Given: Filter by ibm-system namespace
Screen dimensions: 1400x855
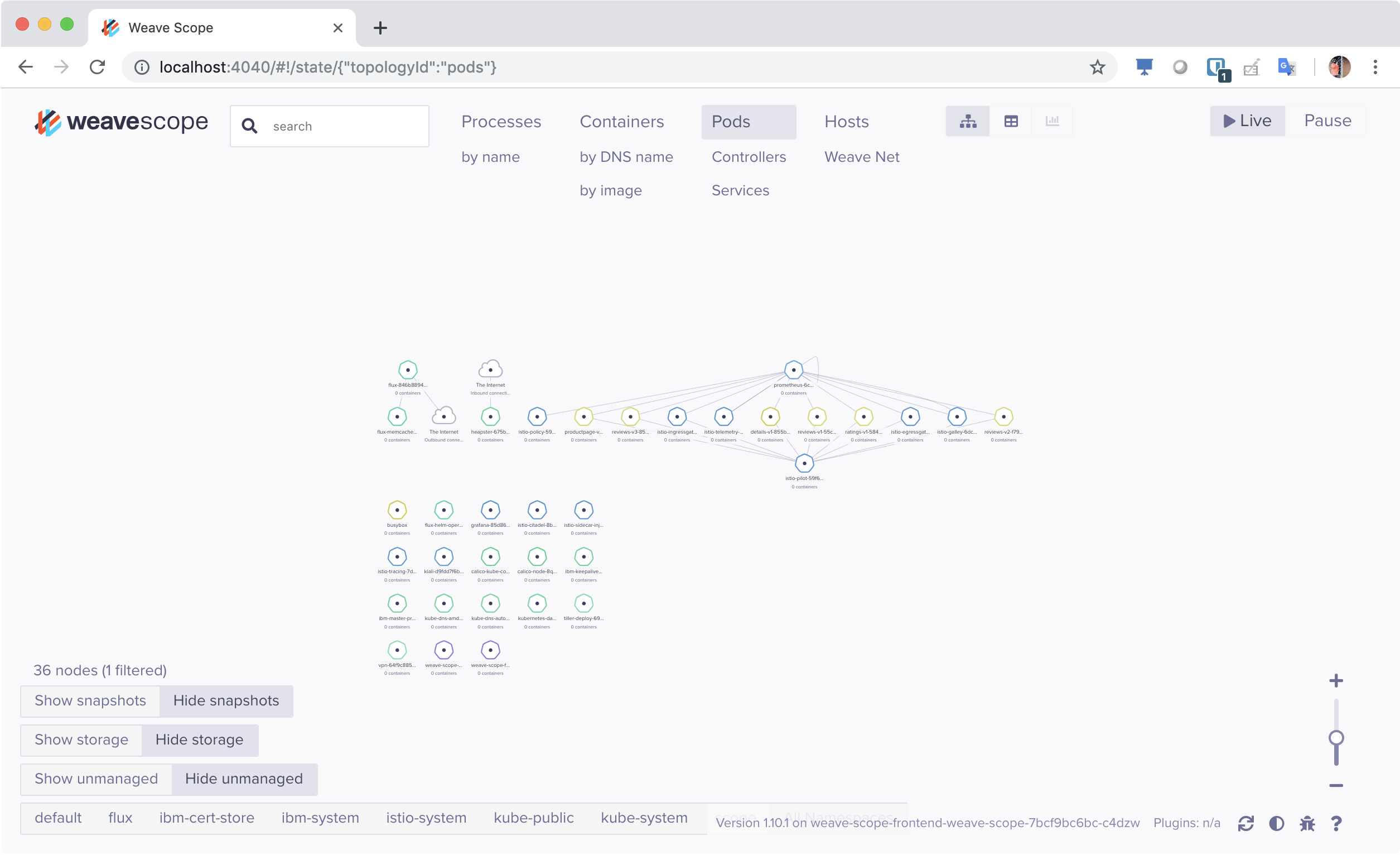Looking at the screenshot, I should pos(321,818).
